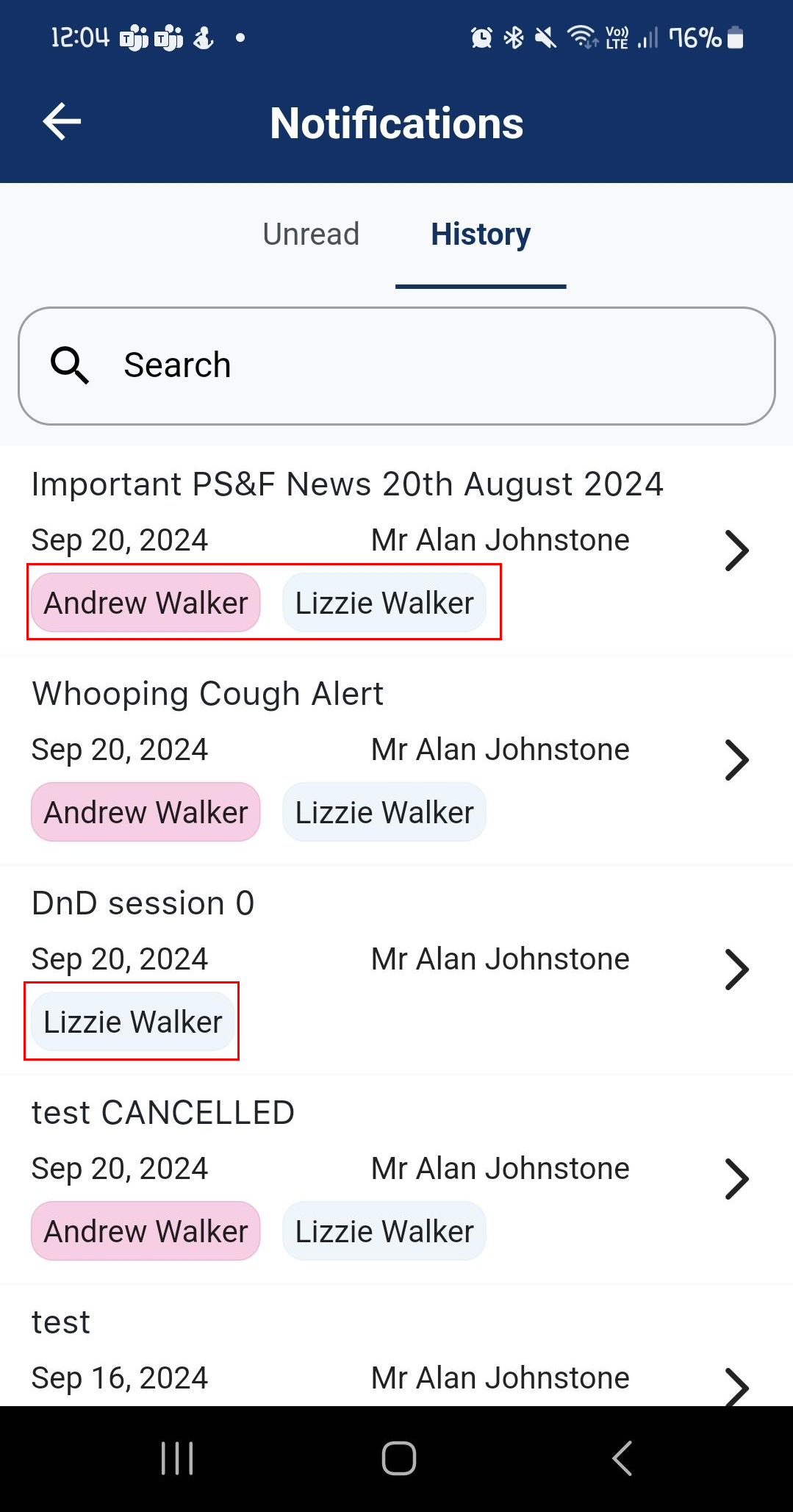Tap the Wi-Fi icon in status bar
This screenshot has width=793, height=1512.
click(x=582, y=37)
